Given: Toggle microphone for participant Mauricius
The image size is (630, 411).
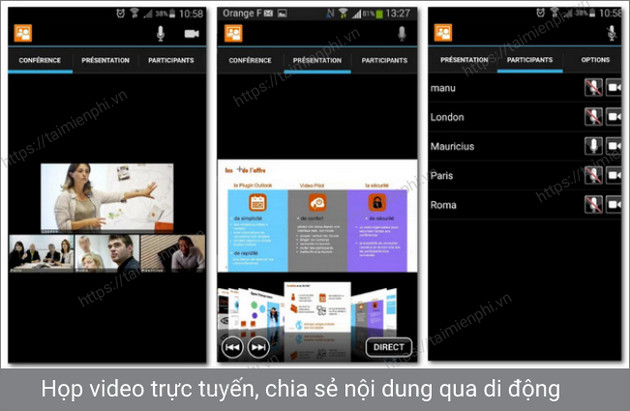Looking at the screenshot, I should 593,146.
